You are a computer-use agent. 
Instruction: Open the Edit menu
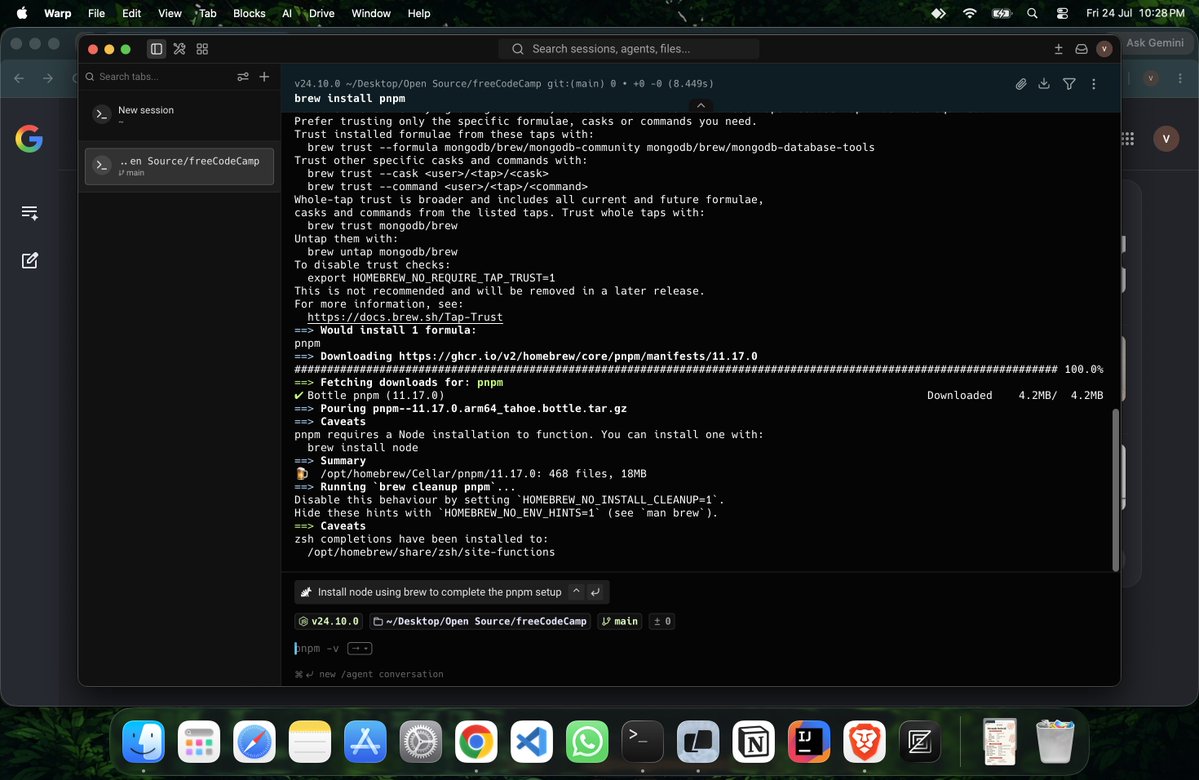(132, 13)
